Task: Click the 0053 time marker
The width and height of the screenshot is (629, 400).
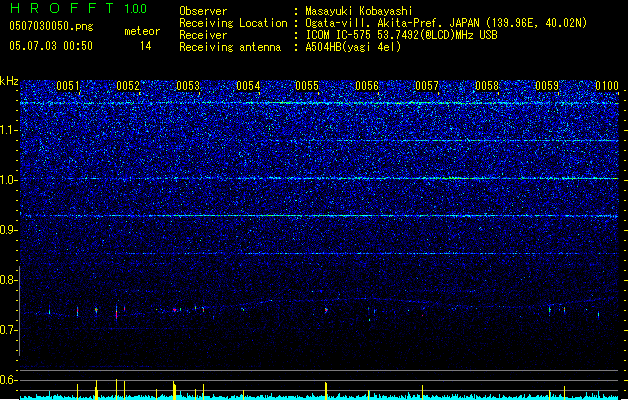Action: click(188, 86)
